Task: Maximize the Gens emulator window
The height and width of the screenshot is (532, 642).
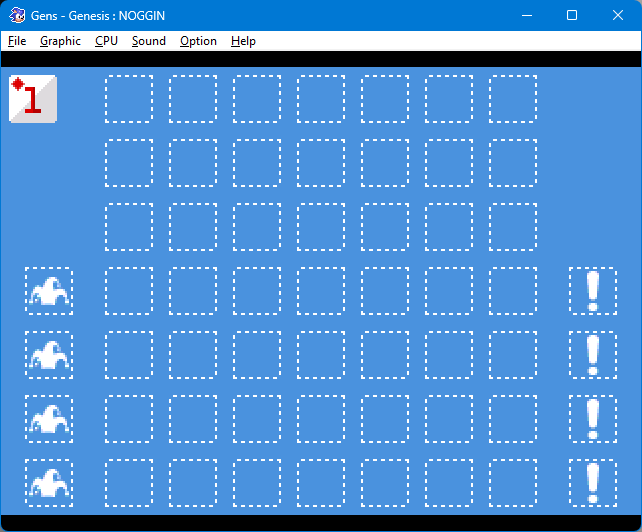Action: click(572, 16)
